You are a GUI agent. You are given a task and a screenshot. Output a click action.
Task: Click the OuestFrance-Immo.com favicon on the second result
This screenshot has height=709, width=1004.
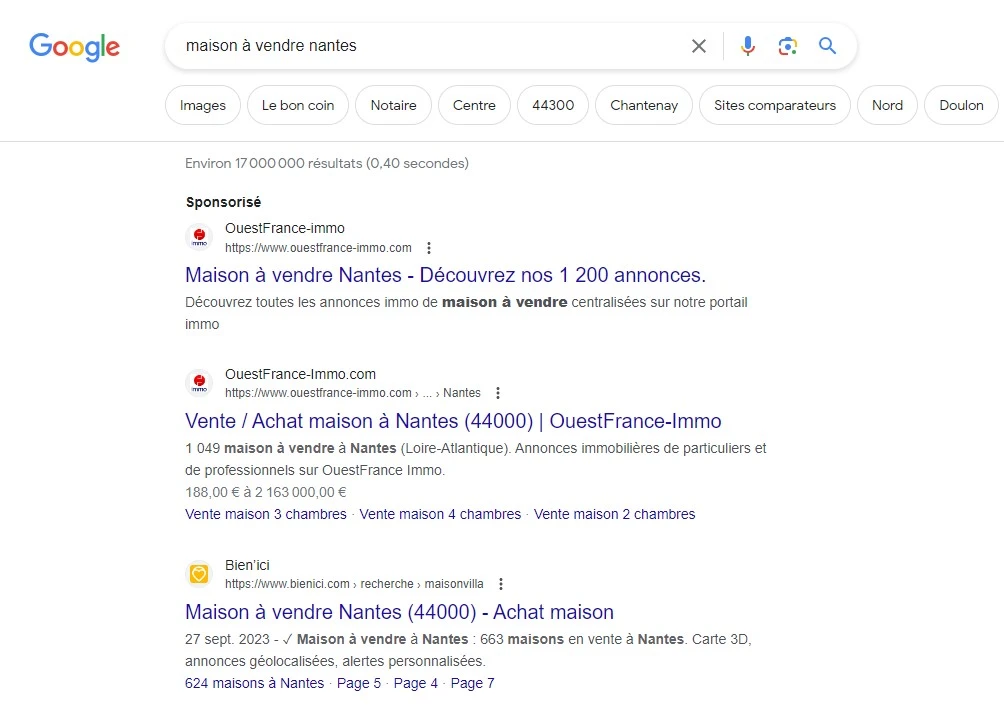(199, 383)
